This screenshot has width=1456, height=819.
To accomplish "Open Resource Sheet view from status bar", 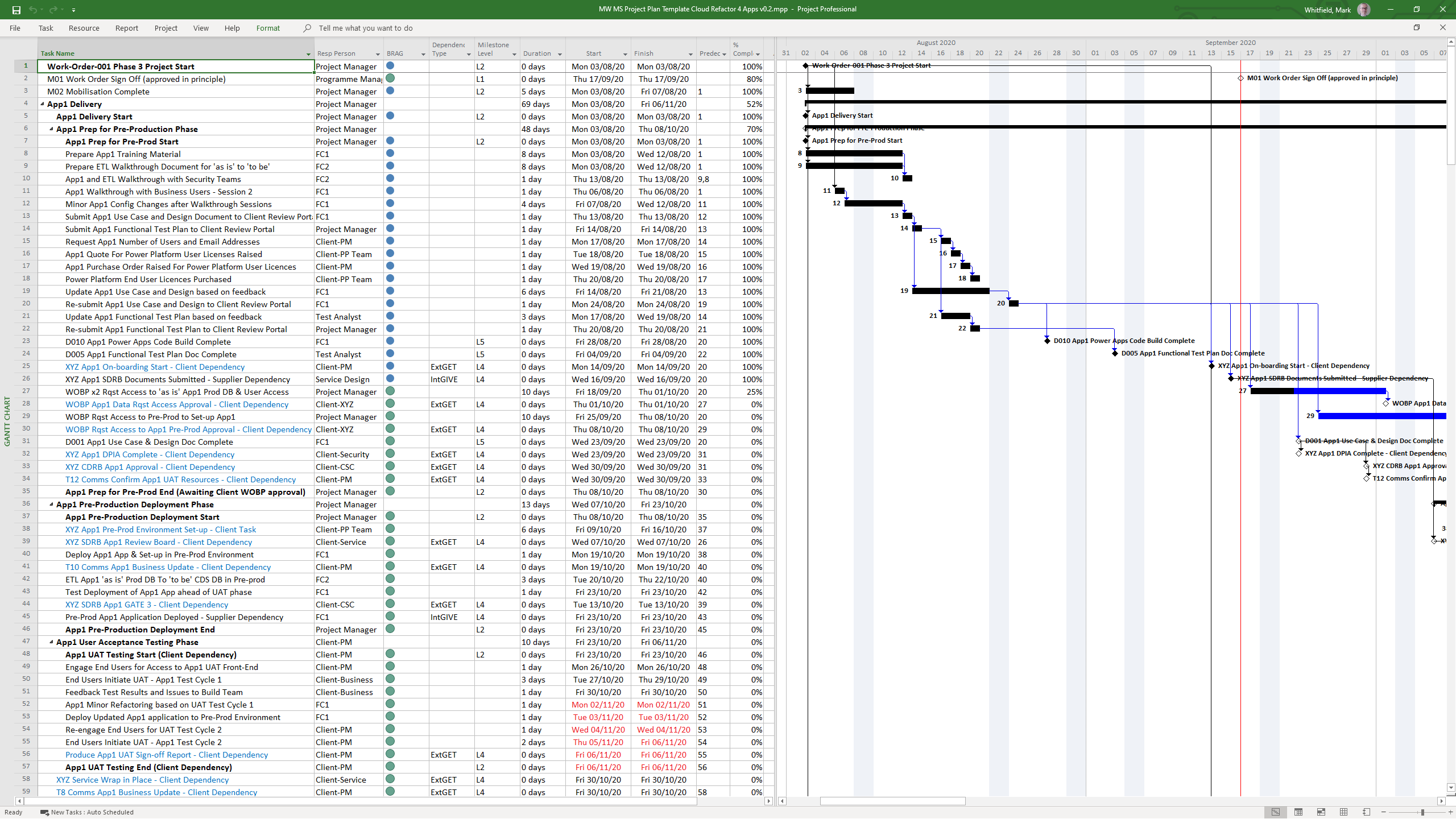I will coord(1344,812).
